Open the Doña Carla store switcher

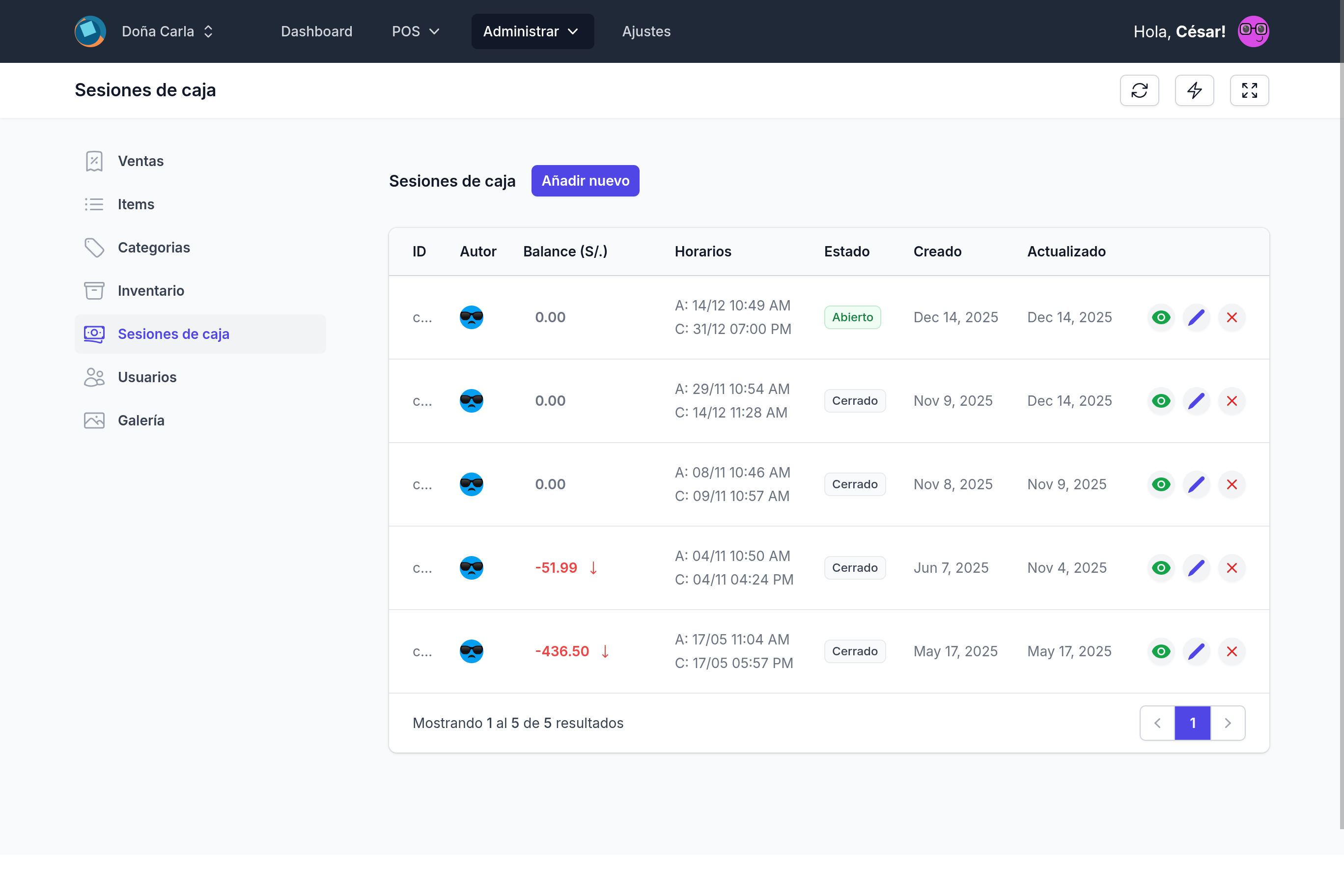pyautogui.click(x=167, y=31)
